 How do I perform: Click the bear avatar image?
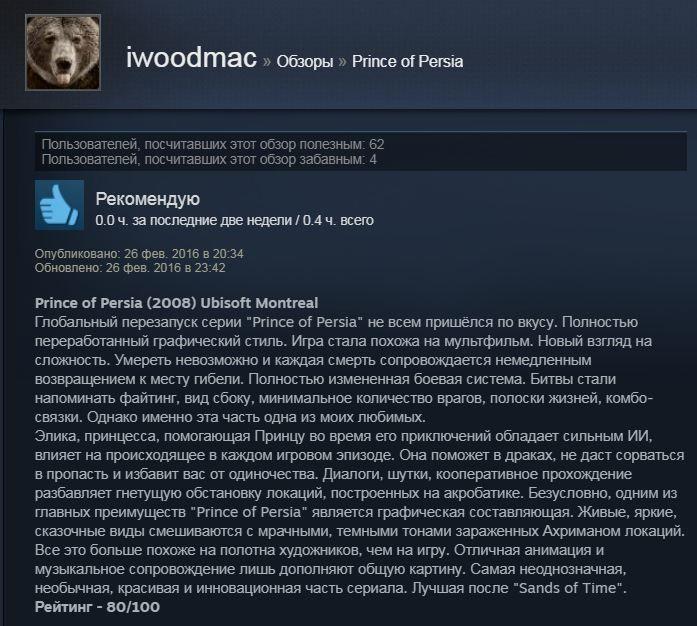(x=63, y=52)
